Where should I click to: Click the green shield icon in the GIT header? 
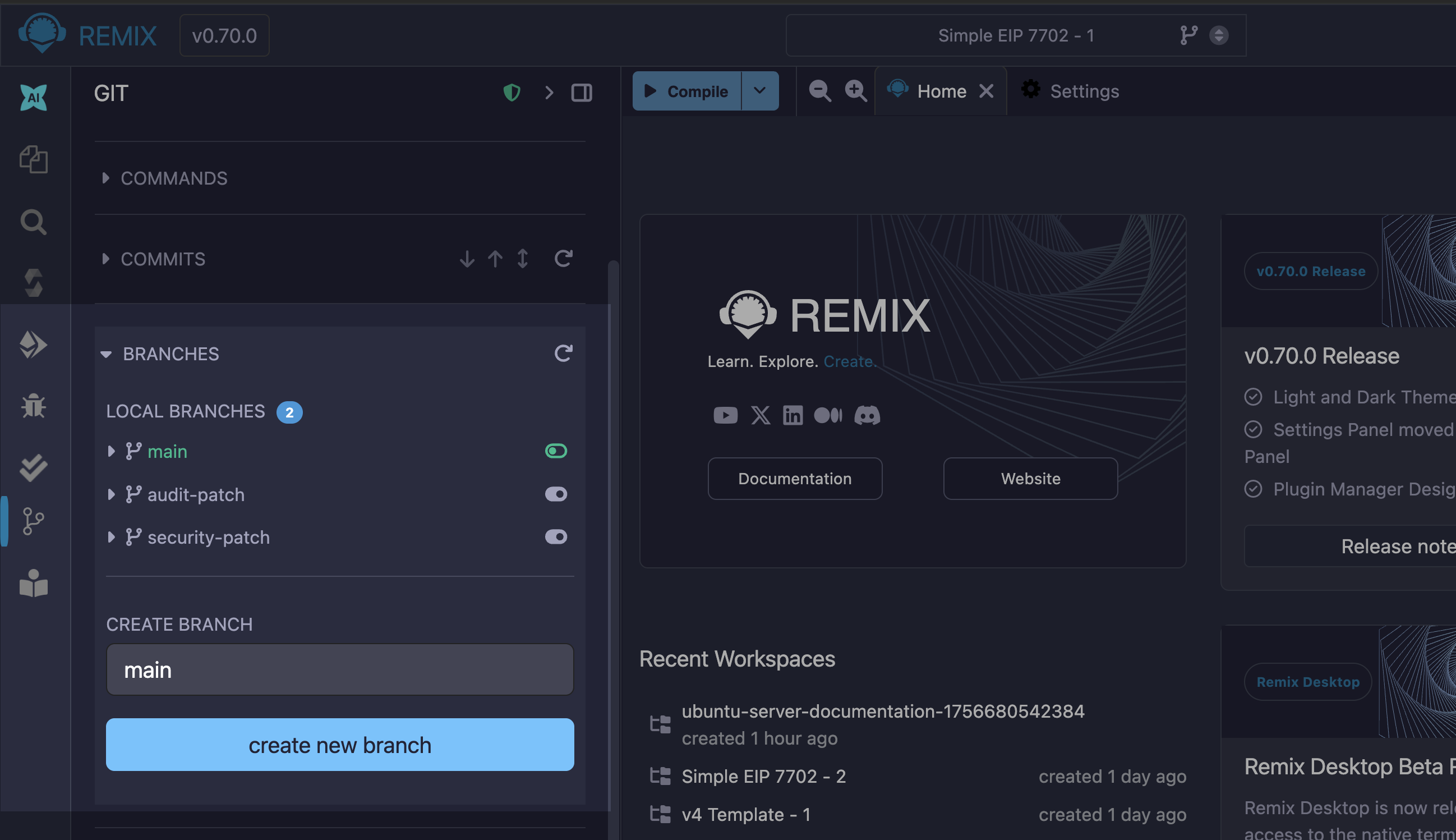pos(512,93)
